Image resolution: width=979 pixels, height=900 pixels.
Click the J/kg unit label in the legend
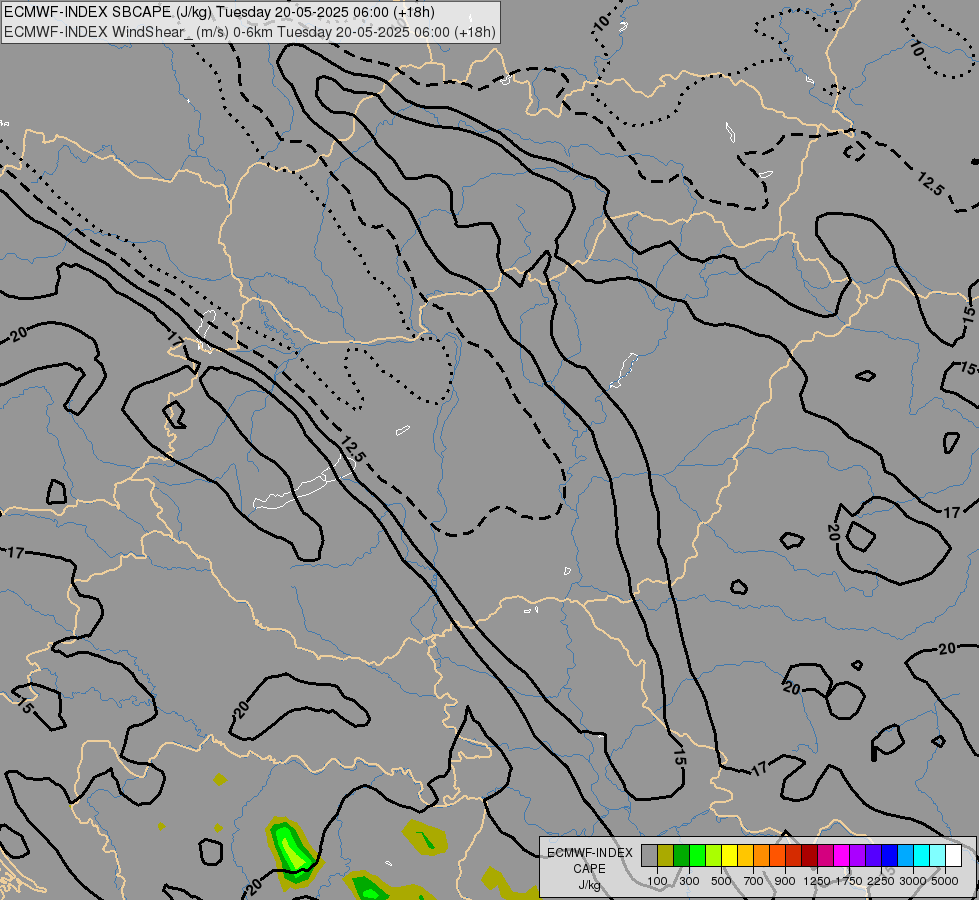point(589,885)
